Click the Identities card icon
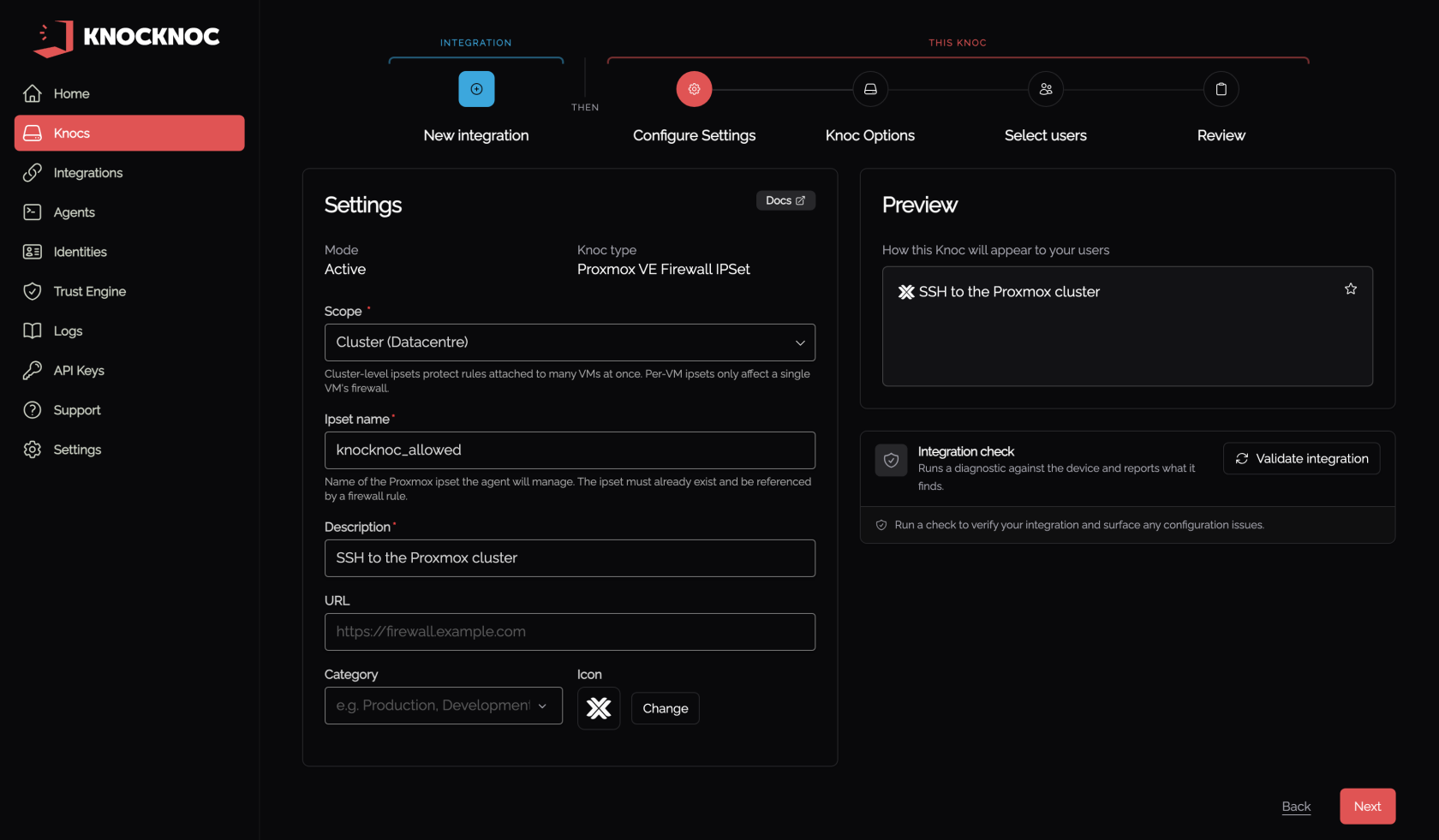This screenshot has width=1439, height=840. pyautogui.click(x=33, y=252)
